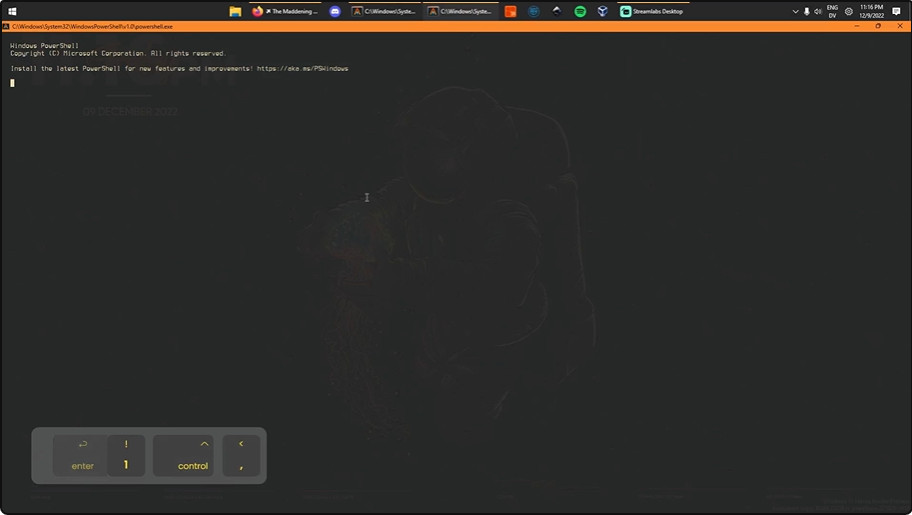Open the volume control in the system tray
Viewport: 912px width, 515px height.
pos(818,11)
